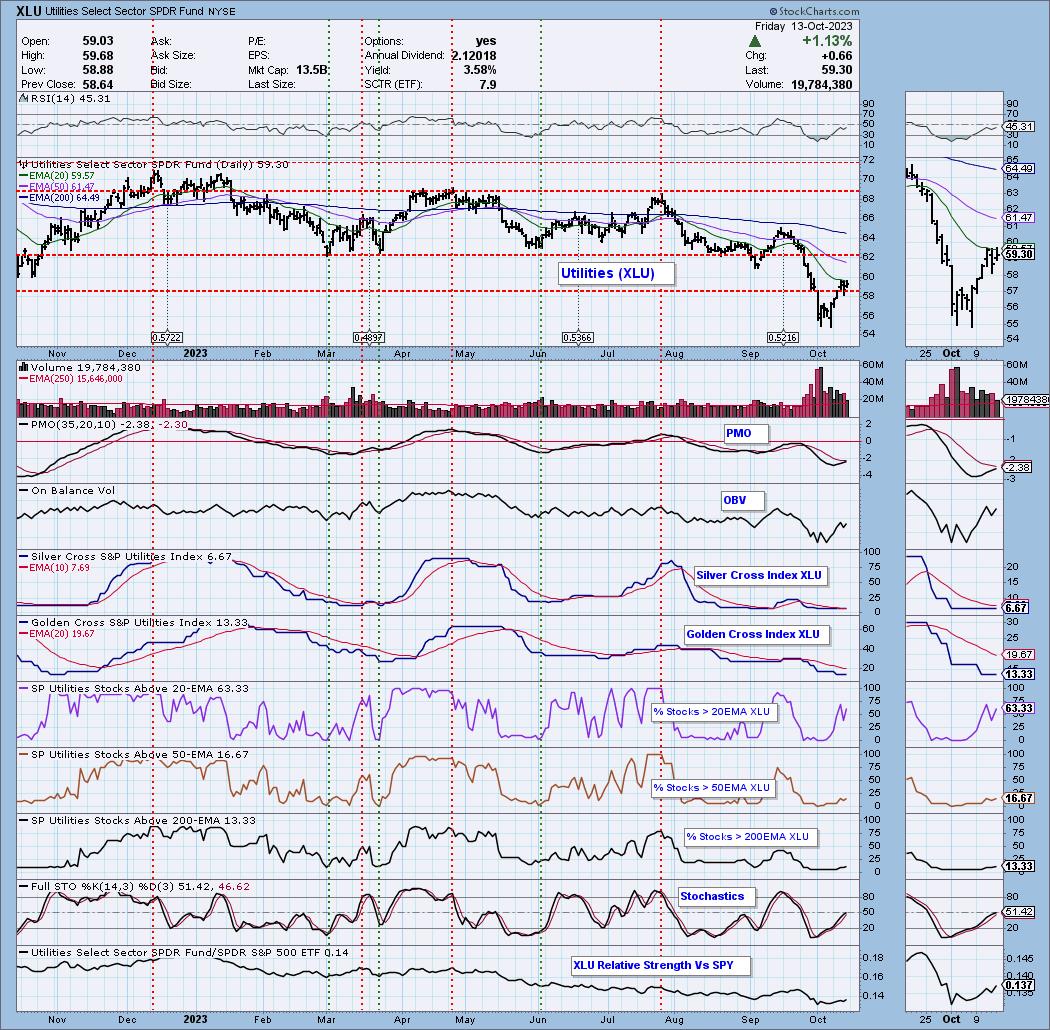The width and height of the screenshot is (1050, 1030).
Task: Click the green up-arrow change indicator
Action: click(755, 41)
